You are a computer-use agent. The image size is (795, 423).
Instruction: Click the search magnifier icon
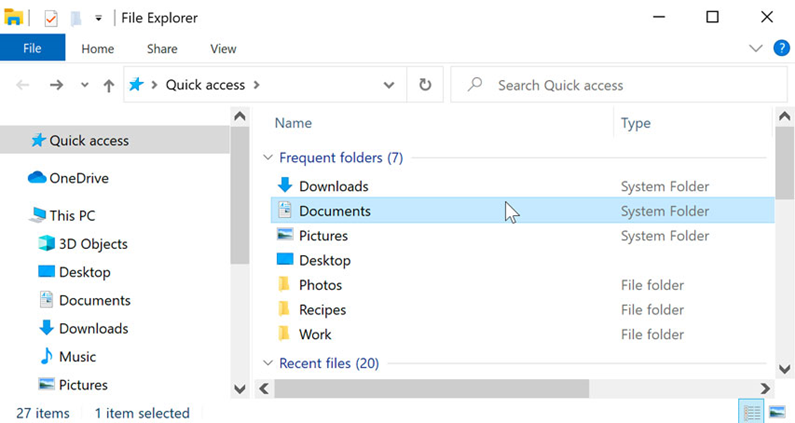[x=475, y=84]
